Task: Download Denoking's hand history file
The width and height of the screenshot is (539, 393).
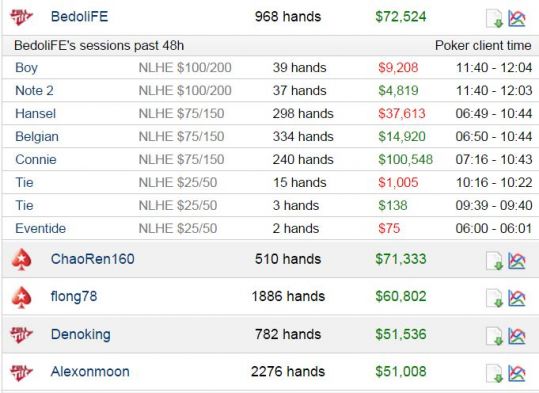Action: point(494,336)
